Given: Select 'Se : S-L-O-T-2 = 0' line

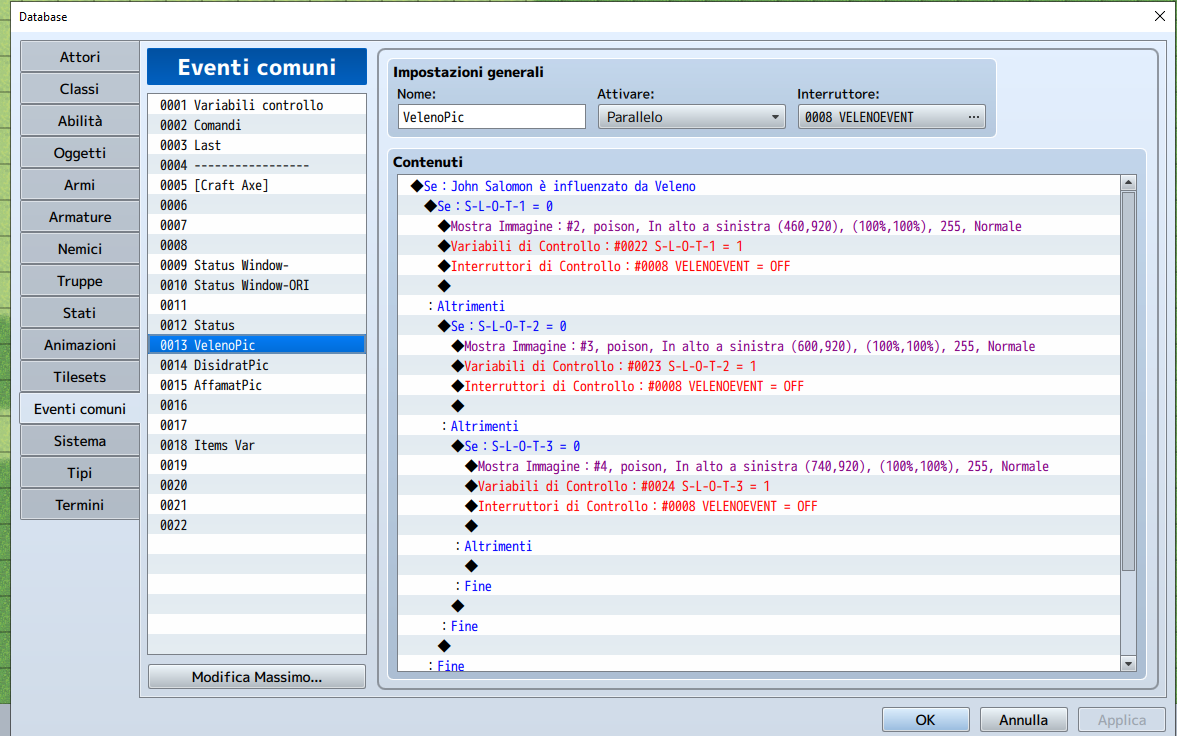Looking at the screenshot, I should pyautogui.click(x=760, y=326).
